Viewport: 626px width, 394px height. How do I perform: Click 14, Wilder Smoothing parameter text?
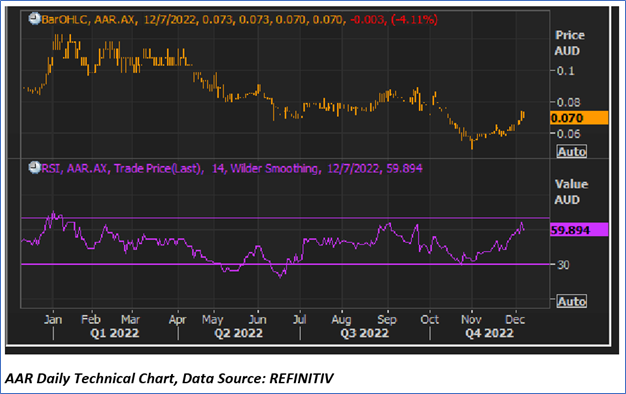coord(266,168)
